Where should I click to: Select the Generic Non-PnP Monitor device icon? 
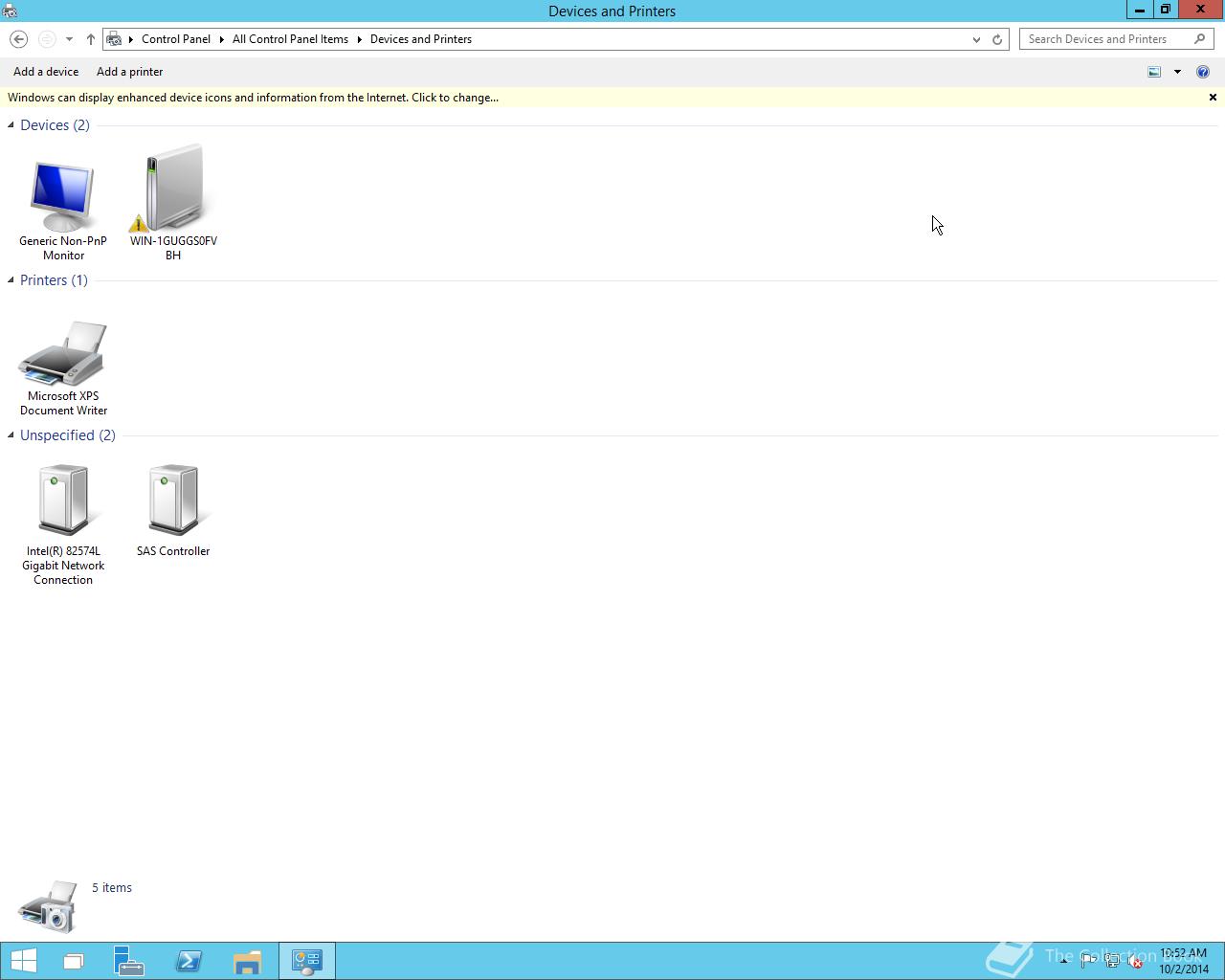click(x=63, y=197)
